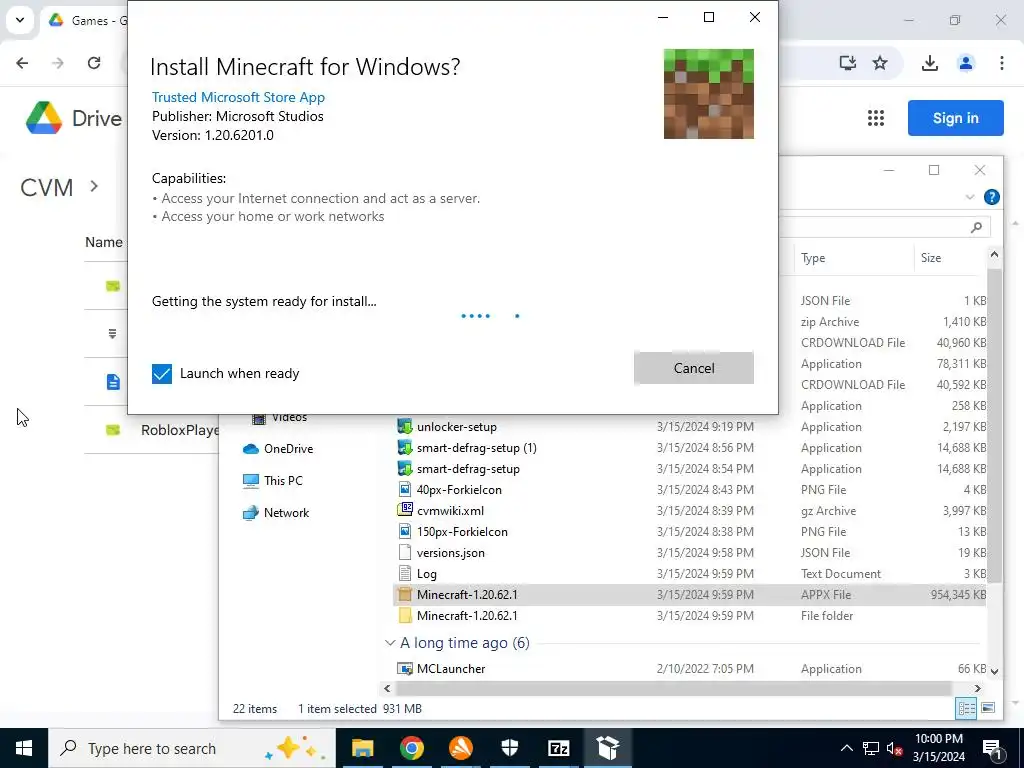The width and height of the screenshot is (1024, 768).
Task: Switch to large icons view layout
Action: [988, 709]
